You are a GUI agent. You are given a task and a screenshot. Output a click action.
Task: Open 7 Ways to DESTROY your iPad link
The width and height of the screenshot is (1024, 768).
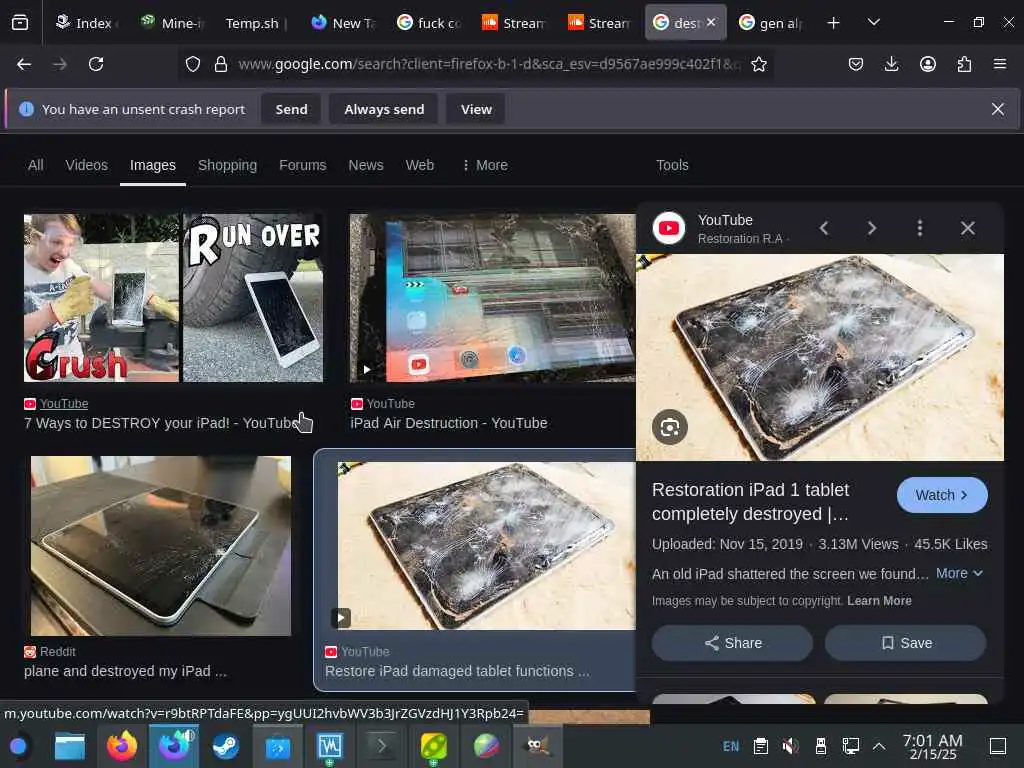[161, 423]
